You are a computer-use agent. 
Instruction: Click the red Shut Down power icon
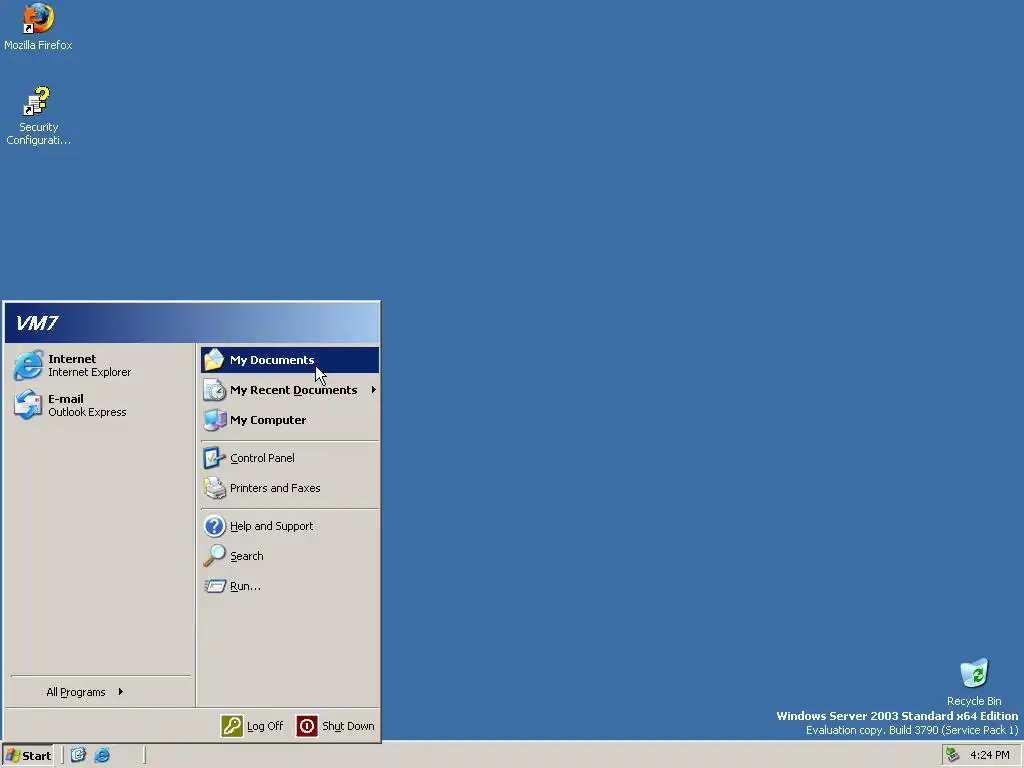(307, 726)
